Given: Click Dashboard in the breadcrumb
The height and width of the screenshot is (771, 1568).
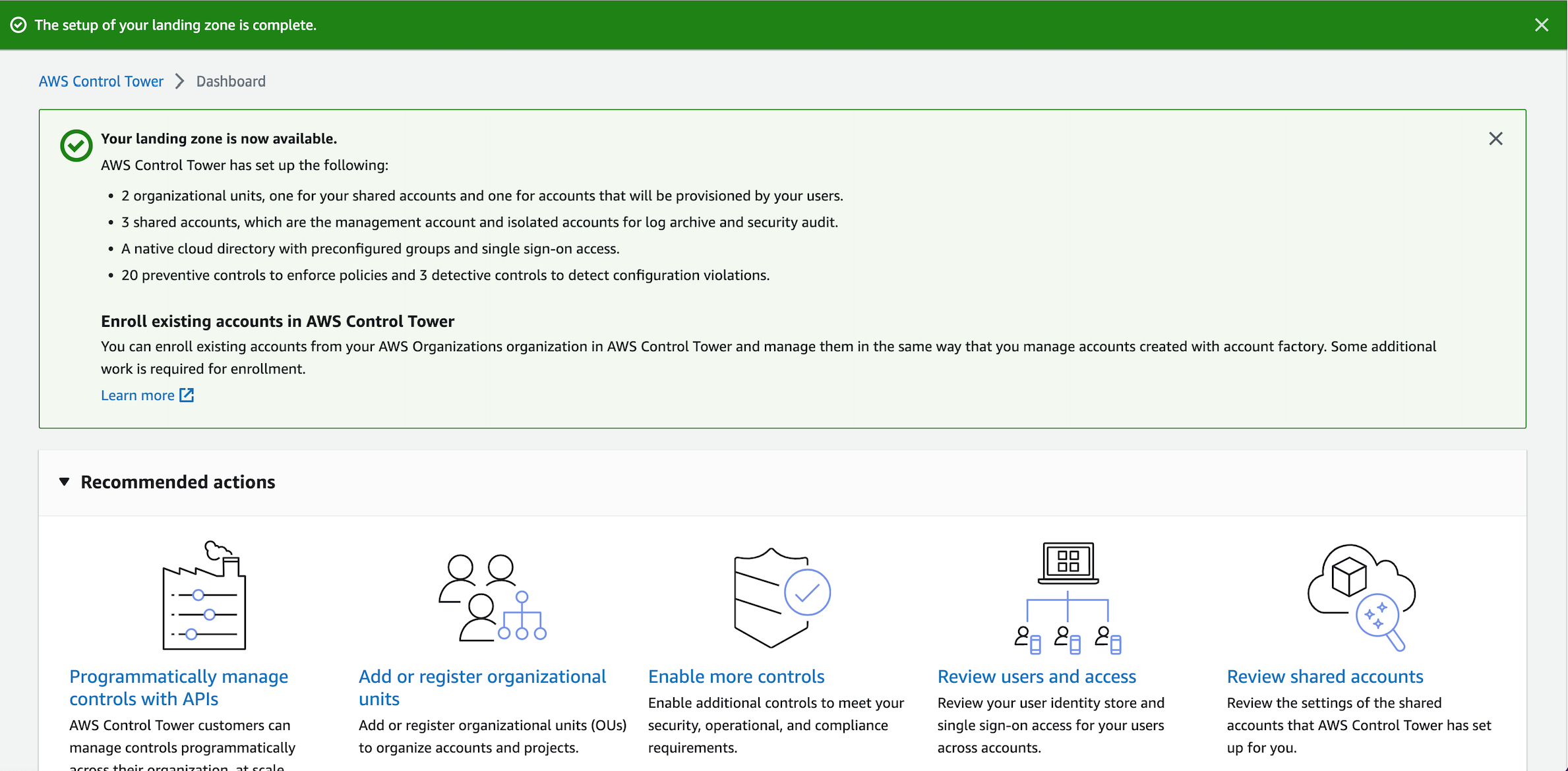Looking at the screenshot, I should tap(231, 81).
